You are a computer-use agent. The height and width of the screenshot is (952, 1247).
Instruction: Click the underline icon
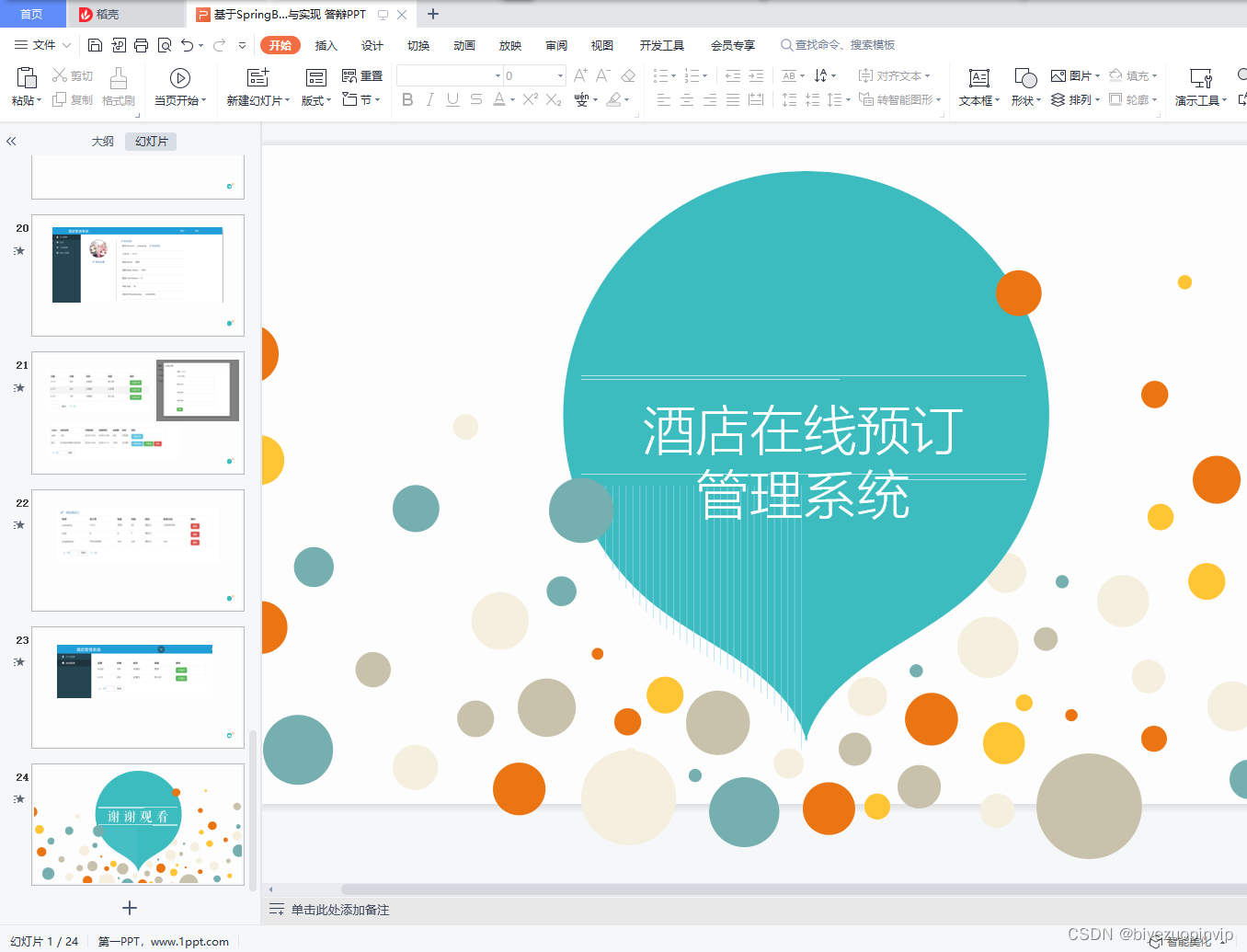coord(452,100)
